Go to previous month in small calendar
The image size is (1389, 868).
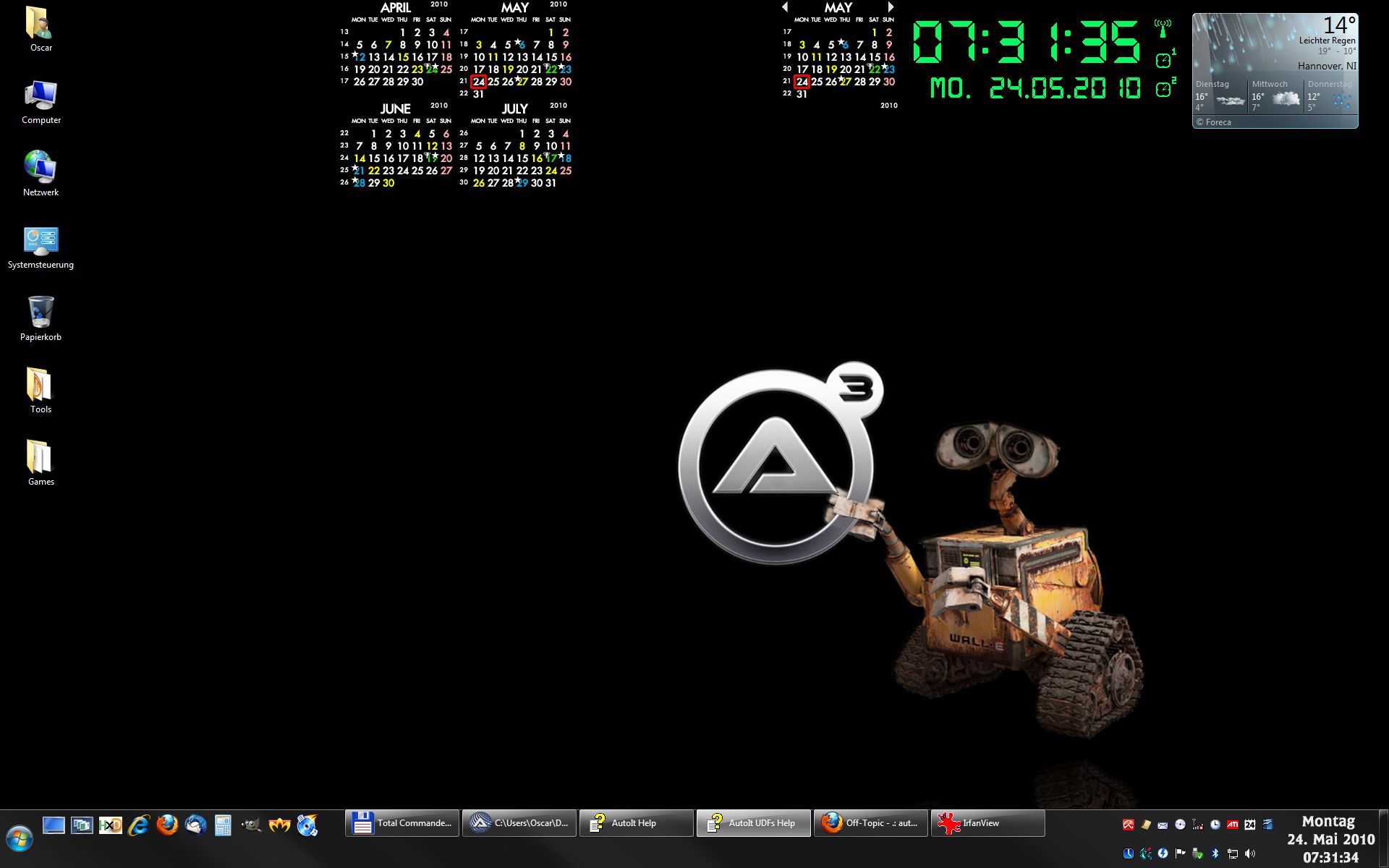click(785, 7)
